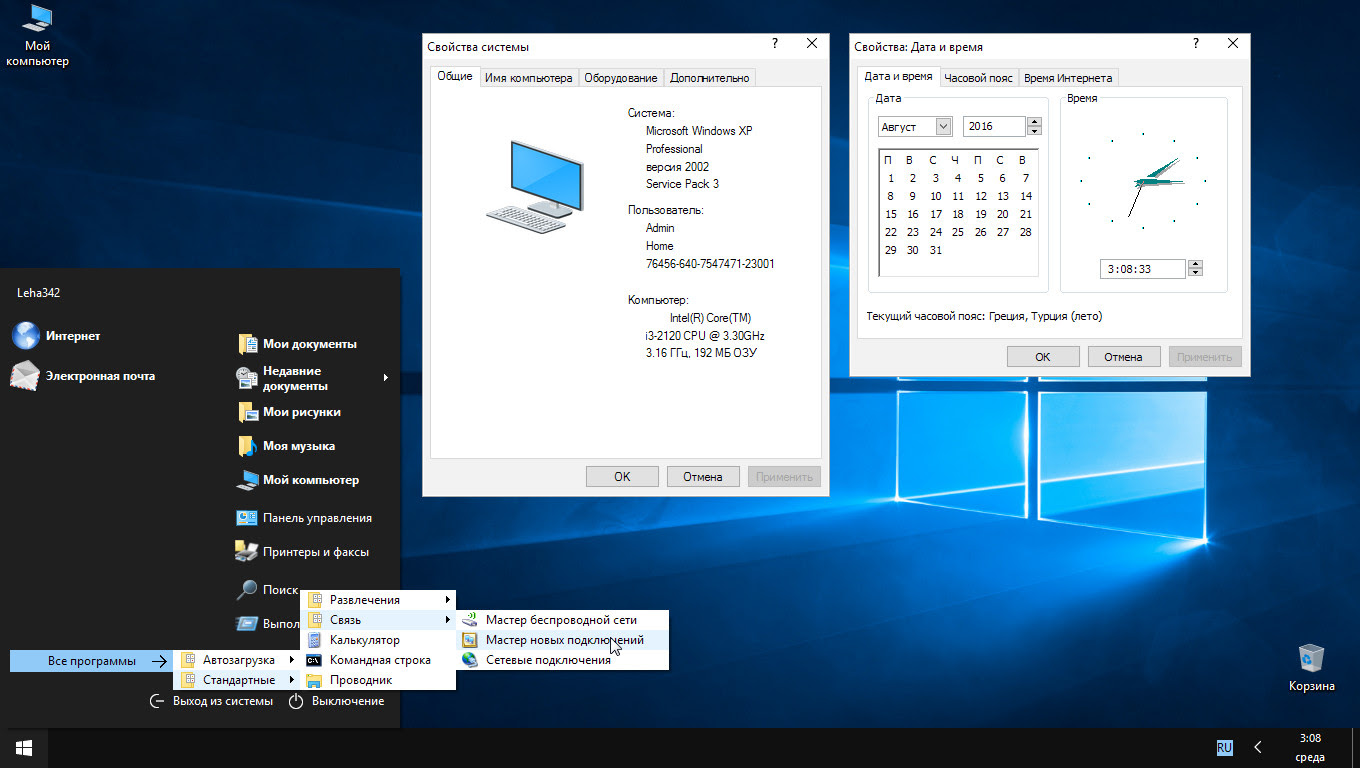Click the Калькулятор icon in submenu
Image resolution: width=1360 pixels, height=768 pixels.
click(x=314, y=640)
